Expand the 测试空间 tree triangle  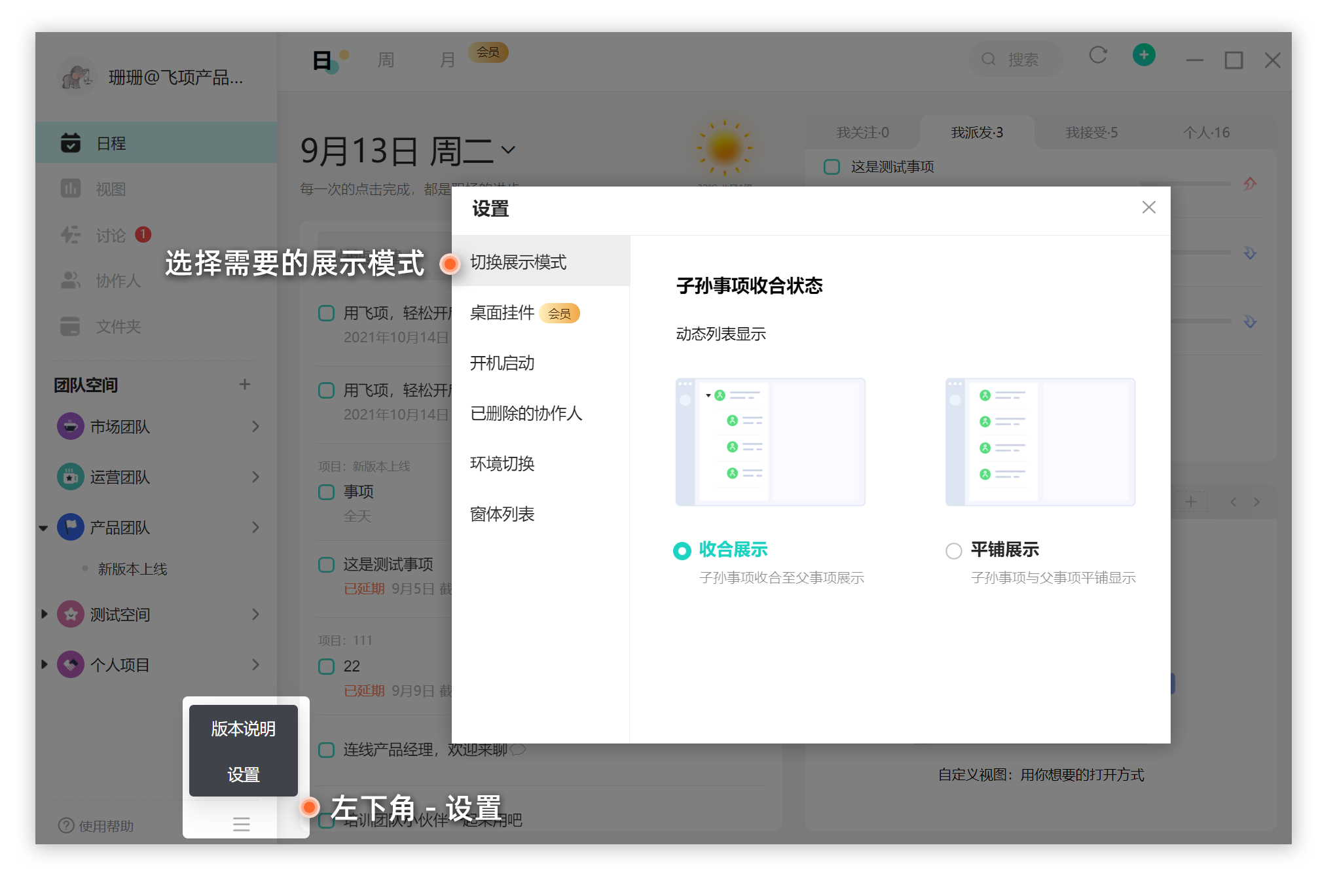click(45, 614)
